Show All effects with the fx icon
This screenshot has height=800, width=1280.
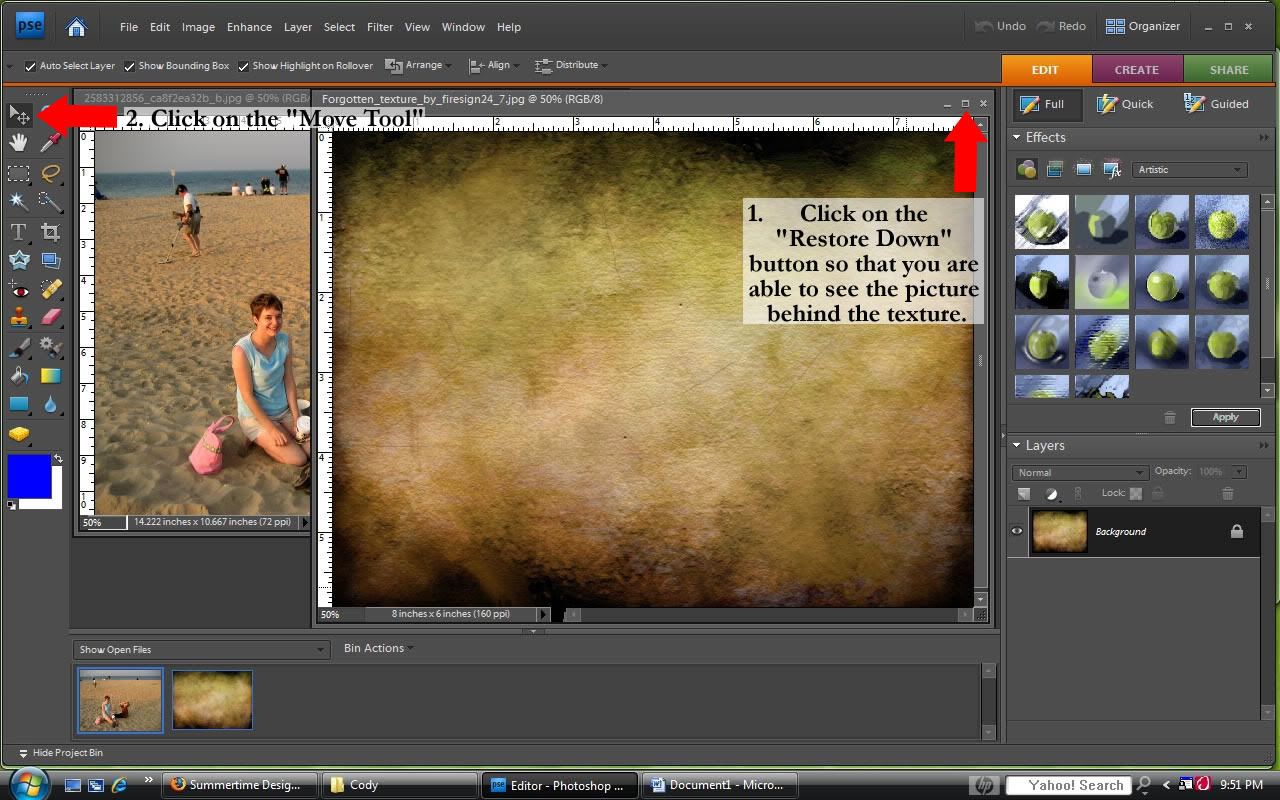pos(1112,169)
